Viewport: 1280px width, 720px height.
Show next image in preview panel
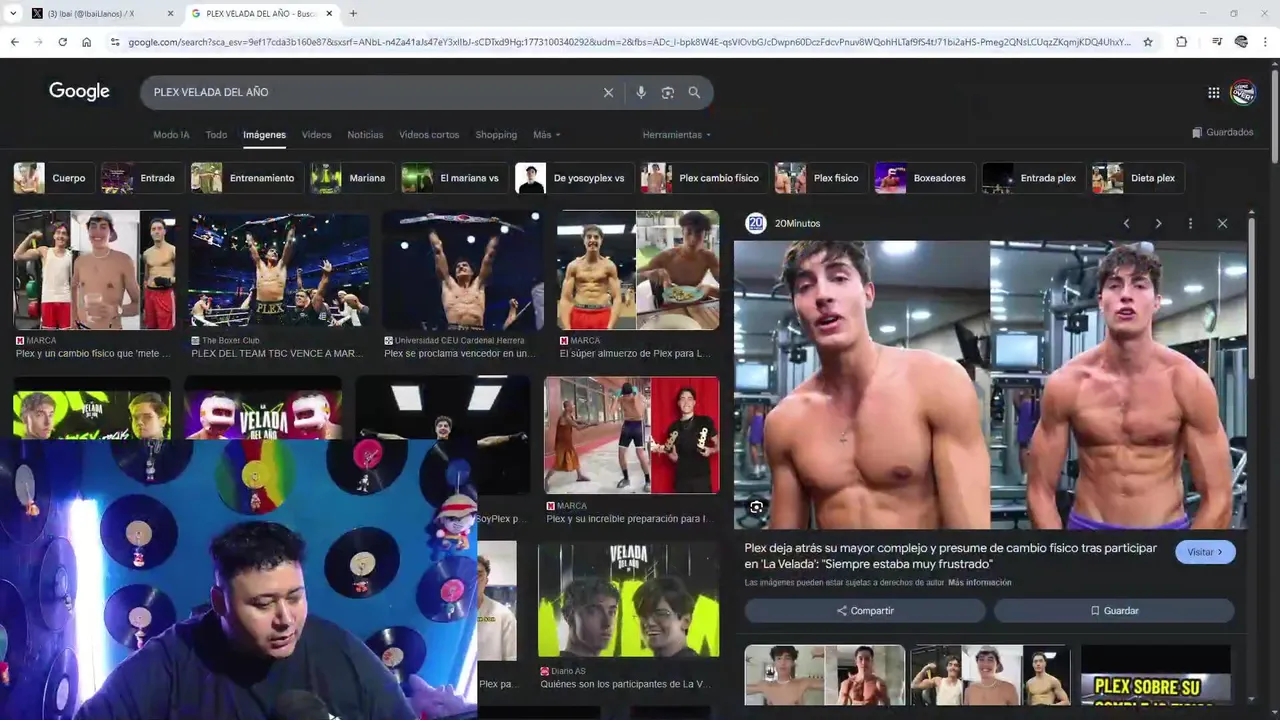coord(1158,223)
